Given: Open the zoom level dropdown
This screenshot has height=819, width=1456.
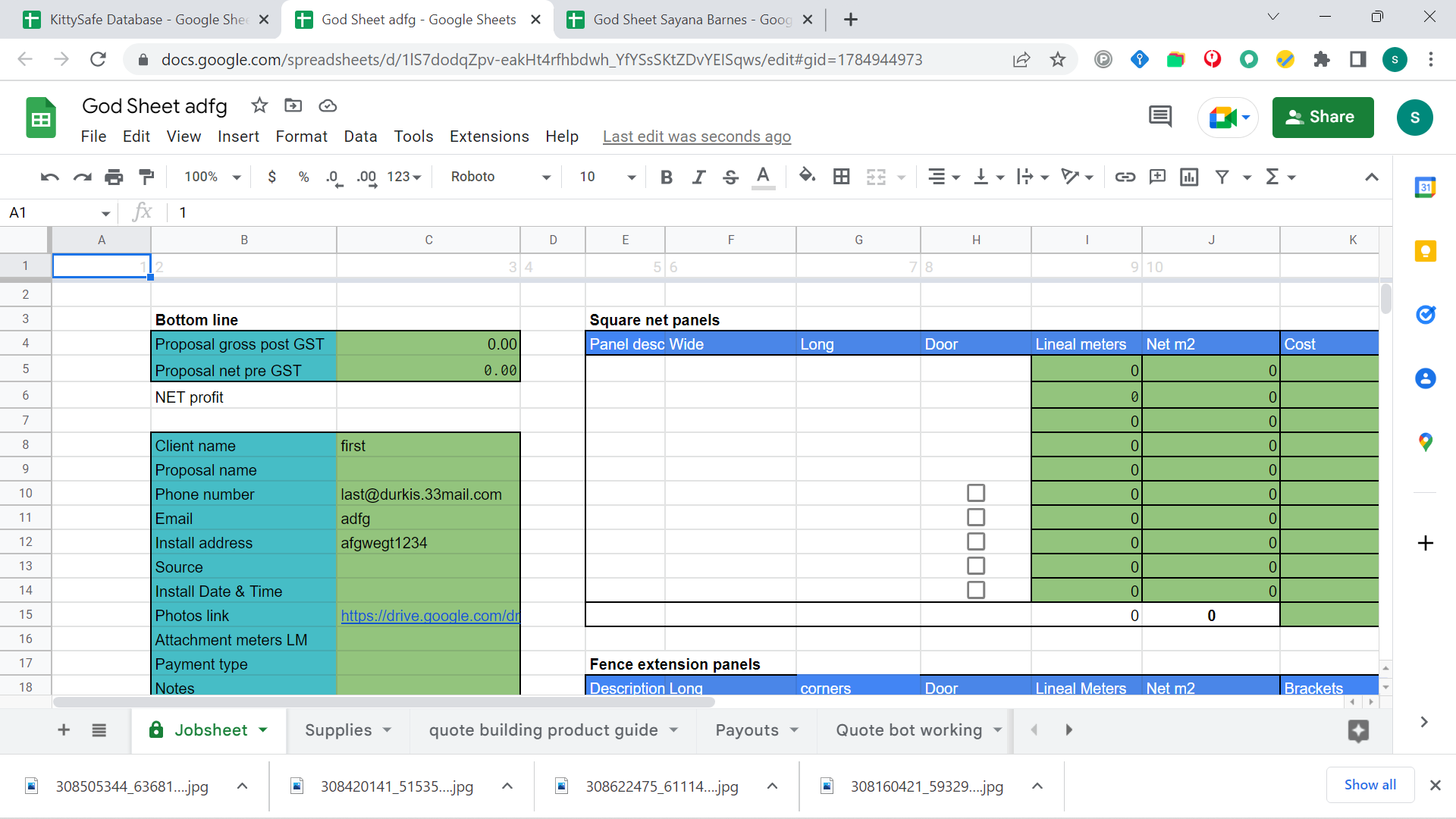Looking at the screenshot, I should tap(212, 177).
